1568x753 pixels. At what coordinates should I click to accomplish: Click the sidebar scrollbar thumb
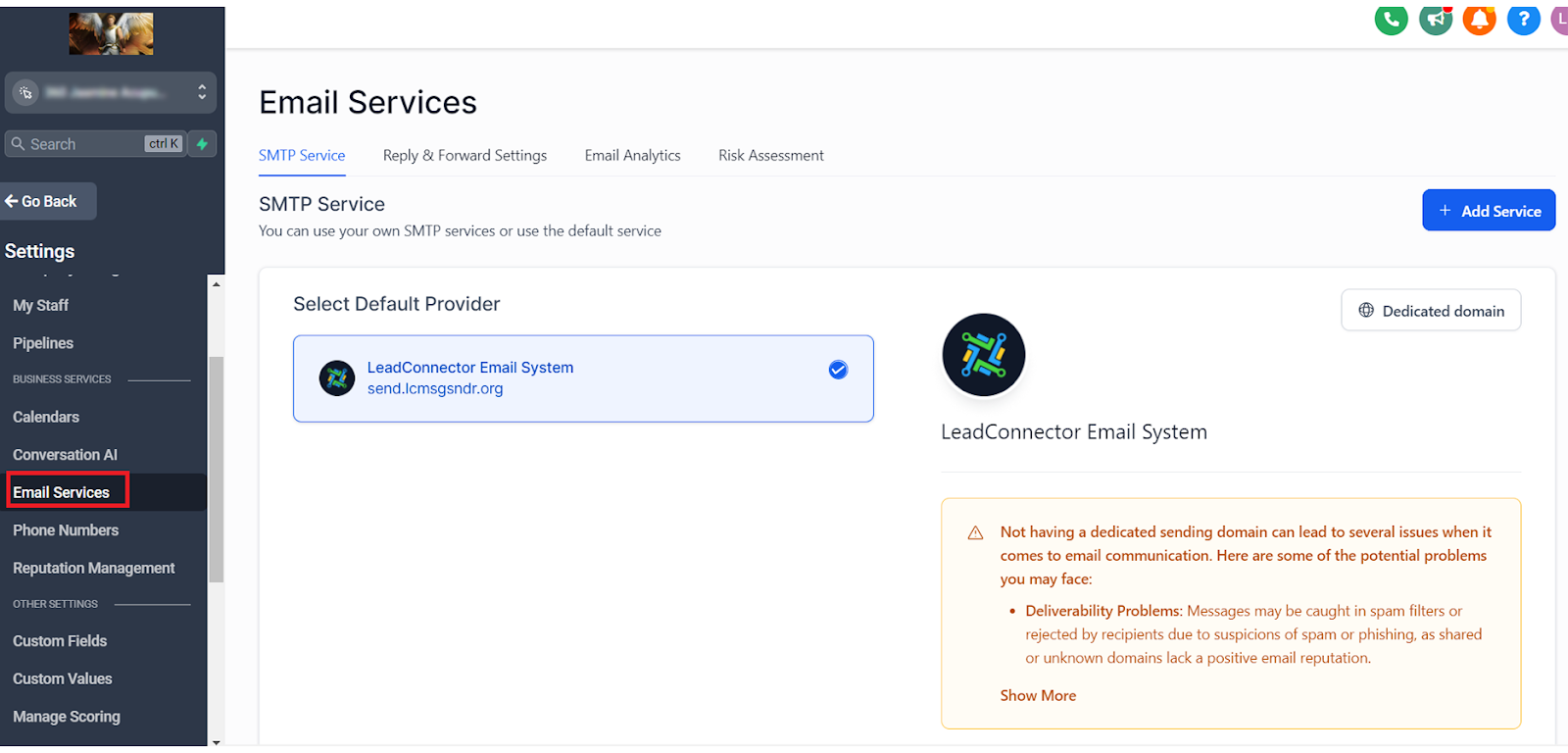[x=216, y=469]
